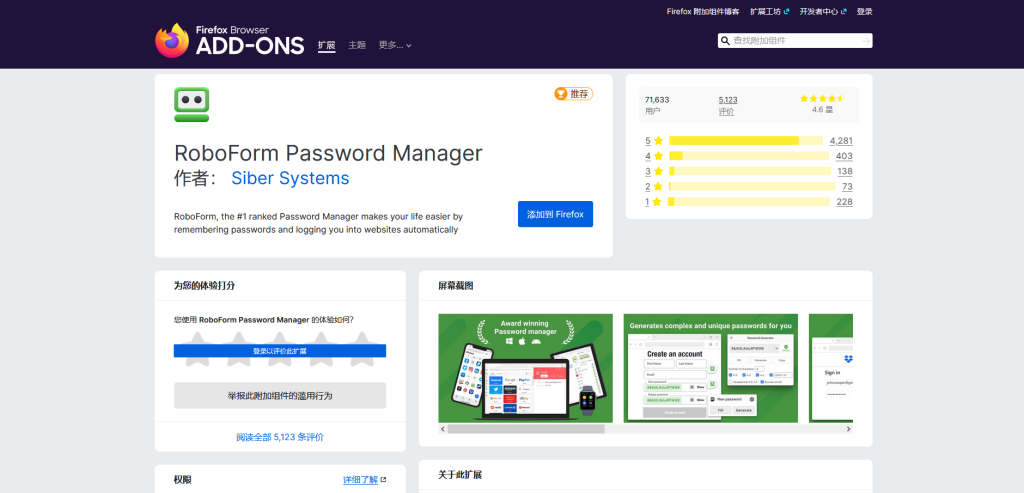Click the star icon in the 5 rating row
Viewport: 1024px width, 493px height.
click(658, 140)
